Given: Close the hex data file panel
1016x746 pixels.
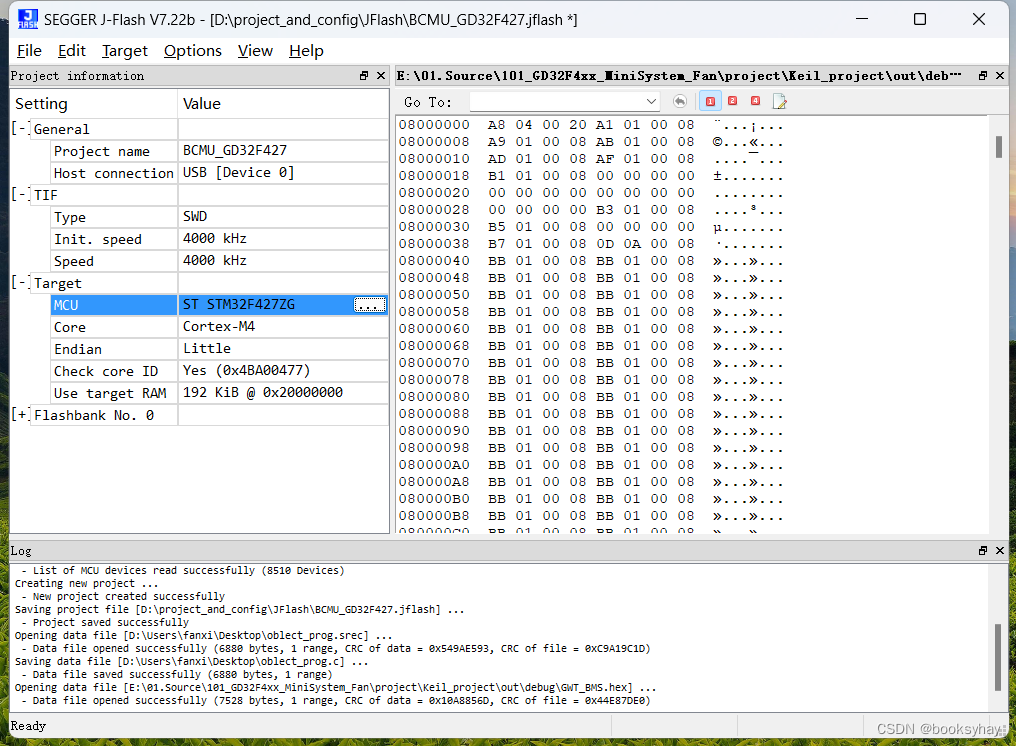Looking at the screenshot, I should 1000,76.
